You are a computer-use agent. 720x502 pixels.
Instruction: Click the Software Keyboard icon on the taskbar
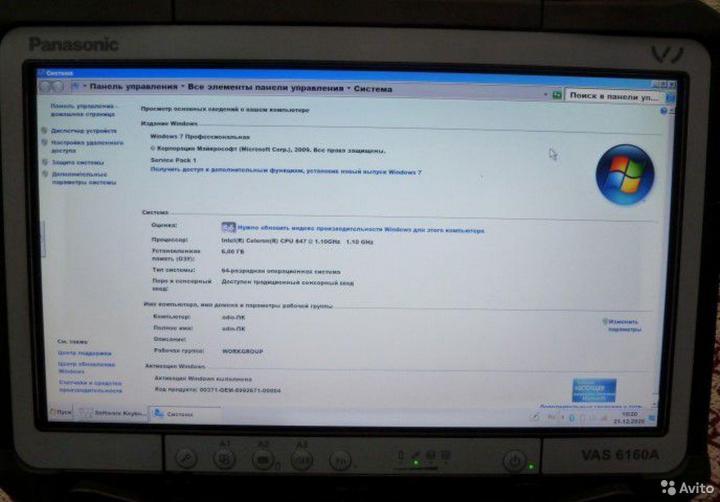tap(85, 412)
